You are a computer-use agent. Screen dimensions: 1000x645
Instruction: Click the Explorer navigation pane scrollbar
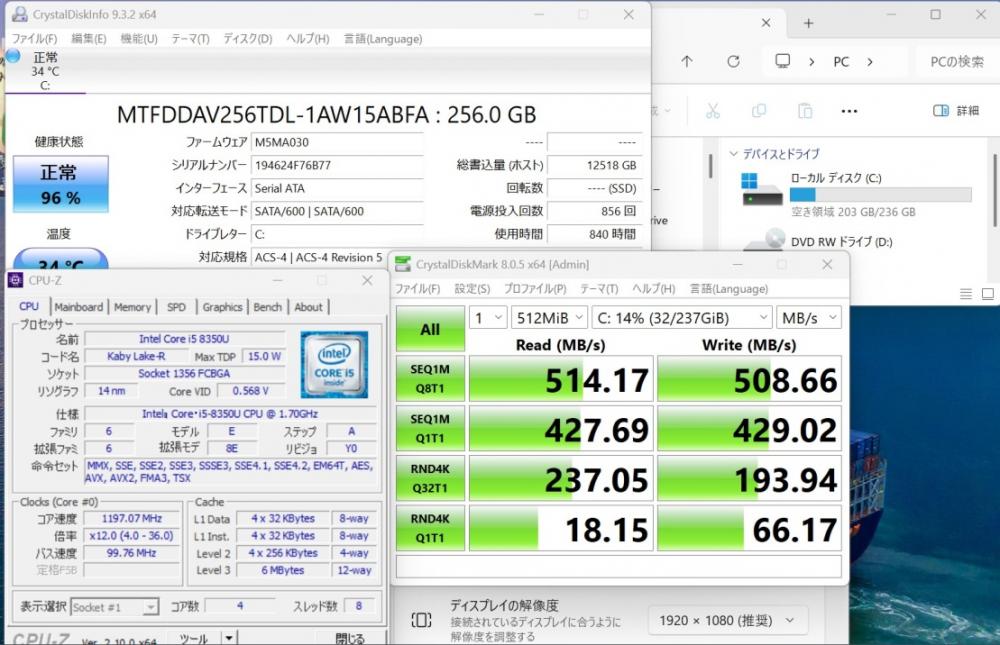pos(710,166)
